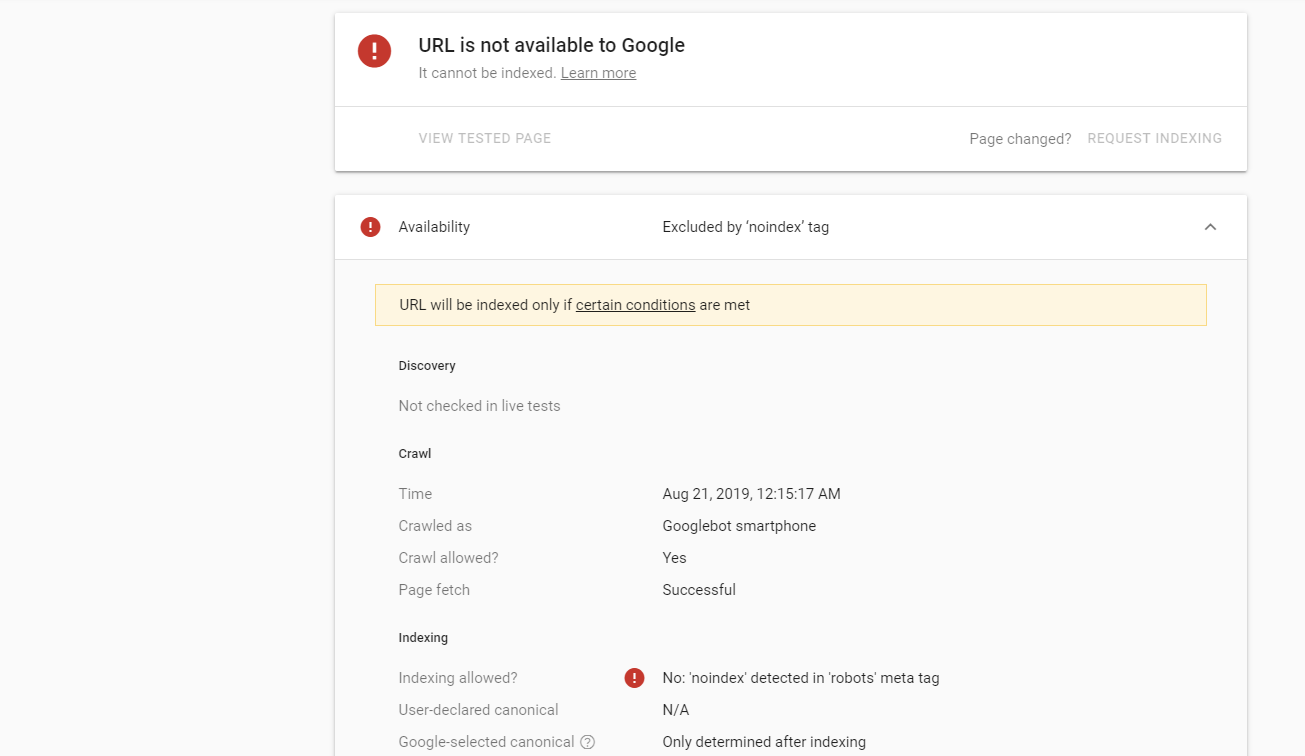Screen dimensions: 1305x756
Task: Click the 'Yes' value for Crawl allowed
Action: point(674,558)
